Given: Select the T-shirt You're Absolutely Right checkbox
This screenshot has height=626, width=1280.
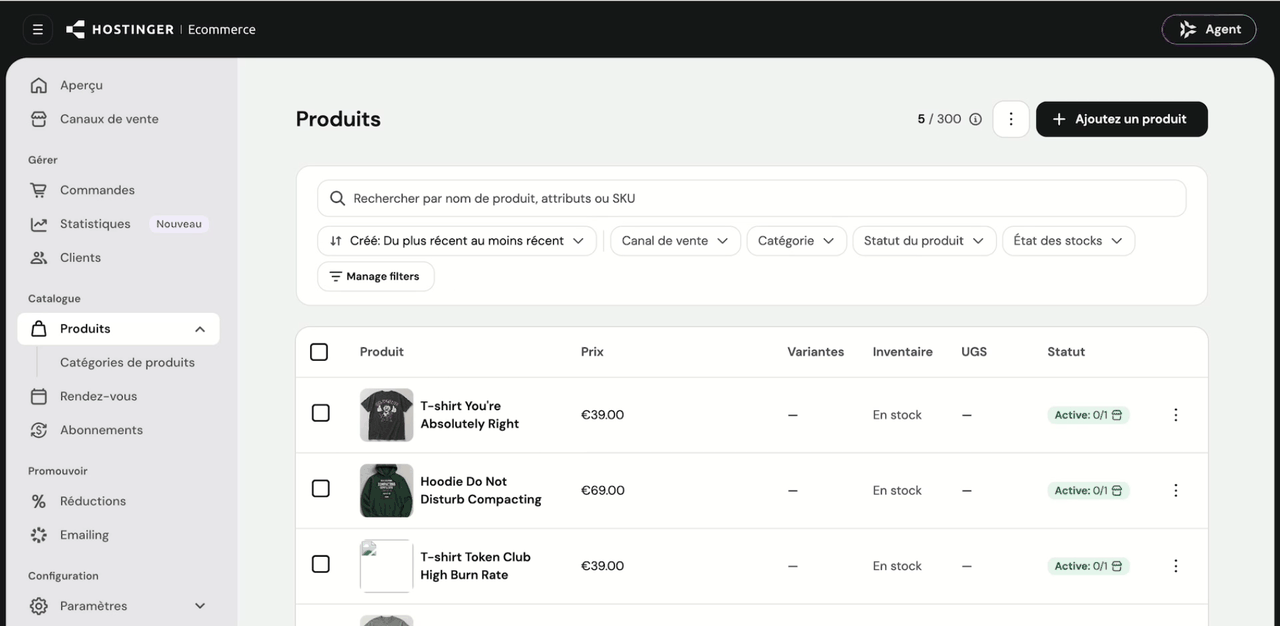Looking at the screenshot, I should 321,413.
